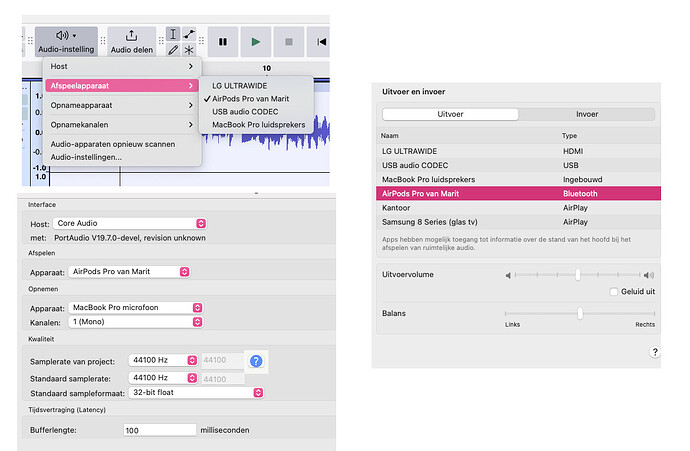Switch to the Uitvoer tab
The image size is (690, 451).
tap(450, 114)
